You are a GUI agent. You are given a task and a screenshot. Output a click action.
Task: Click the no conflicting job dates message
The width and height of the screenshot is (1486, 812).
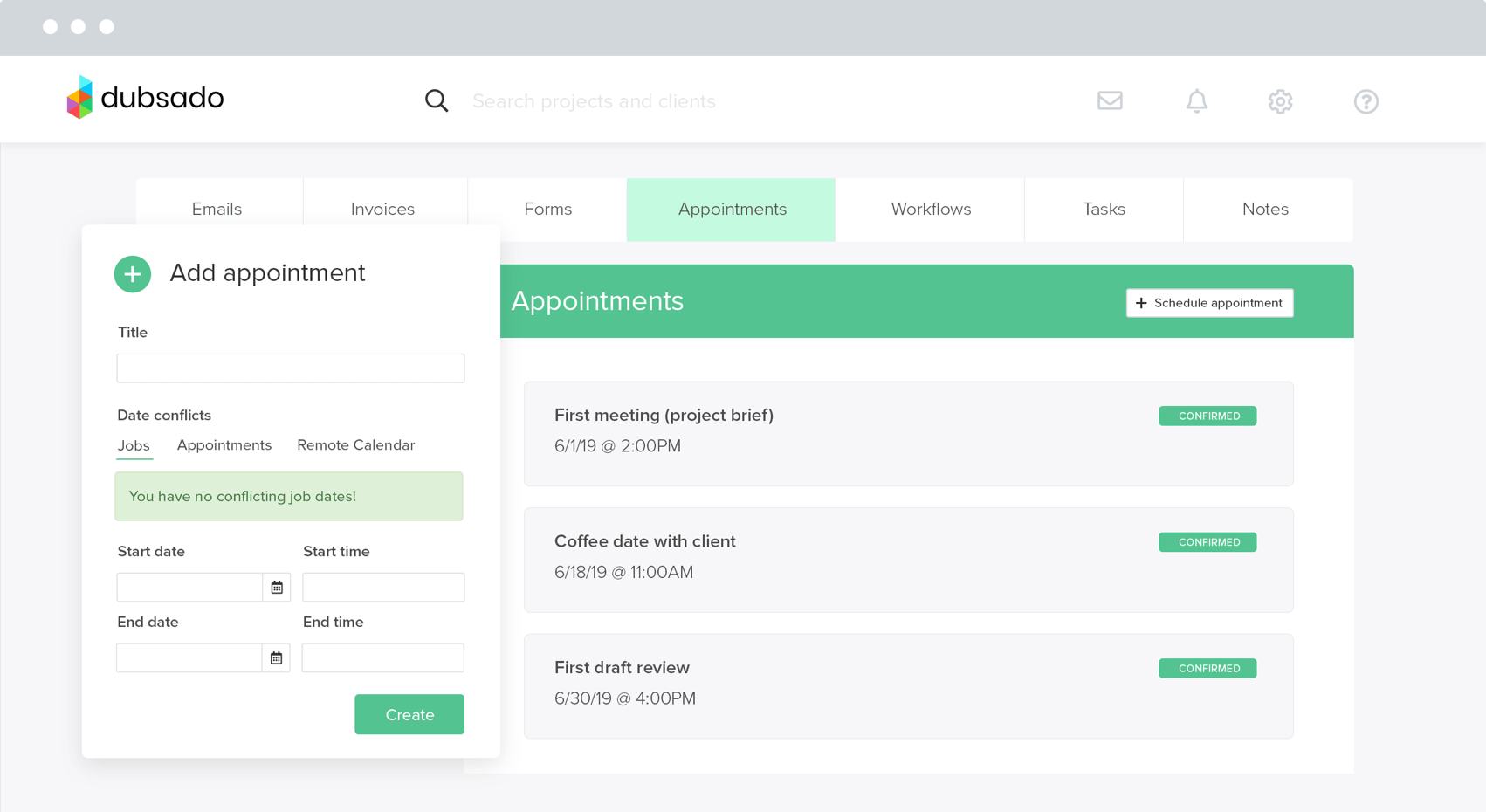click(289, 497)
